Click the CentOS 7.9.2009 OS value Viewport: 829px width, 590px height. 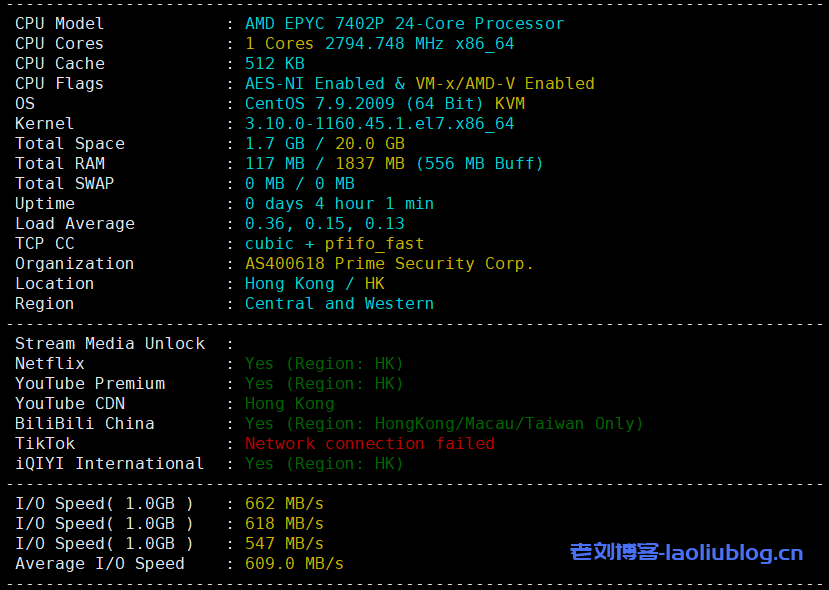tap(384, 103)
